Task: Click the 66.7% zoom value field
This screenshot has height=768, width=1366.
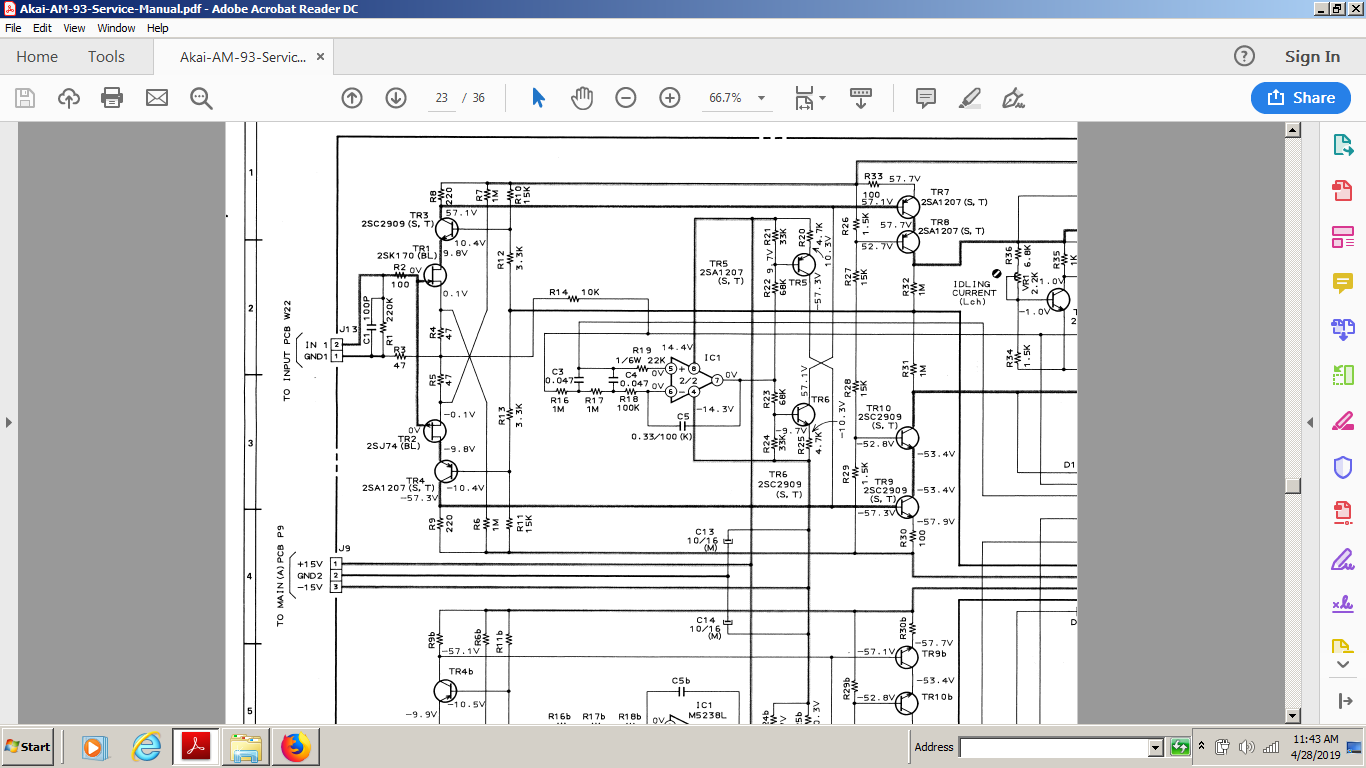Action: point(725,98)
